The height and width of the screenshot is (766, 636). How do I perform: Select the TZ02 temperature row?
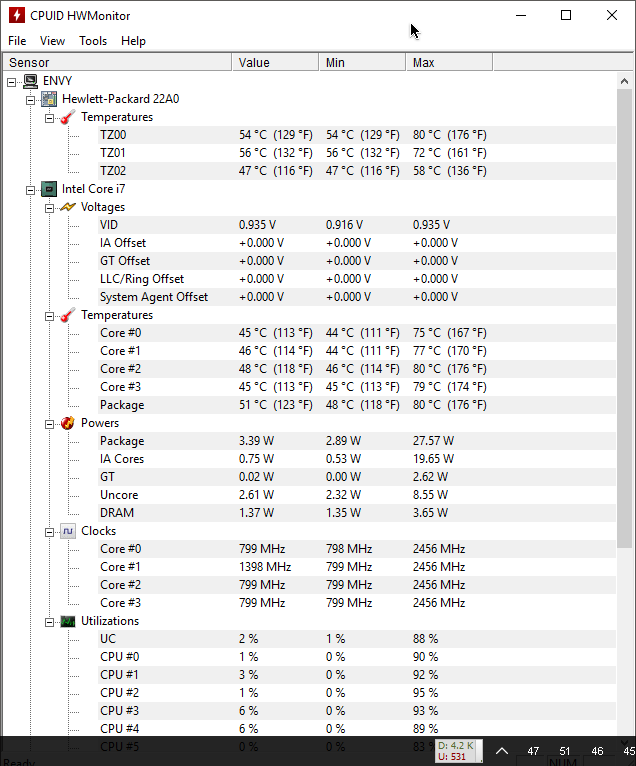(x=357, y=171)
